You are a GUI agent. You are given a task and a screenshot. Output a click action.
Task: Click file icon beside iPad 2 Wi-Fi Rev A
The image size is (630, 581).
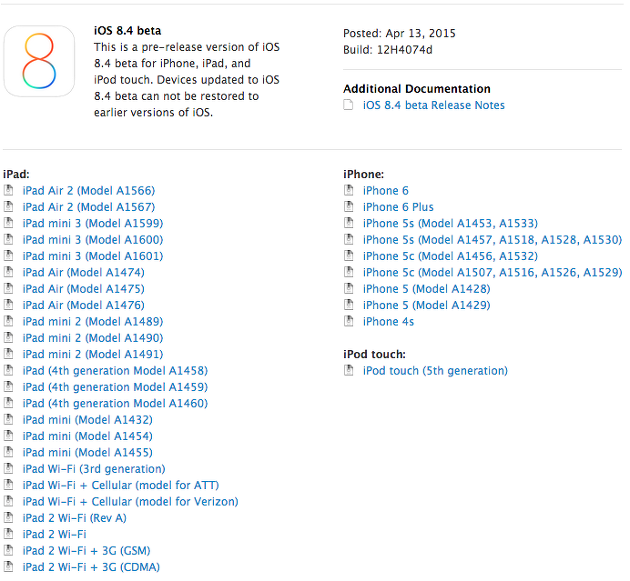click(x=8, y=518)
